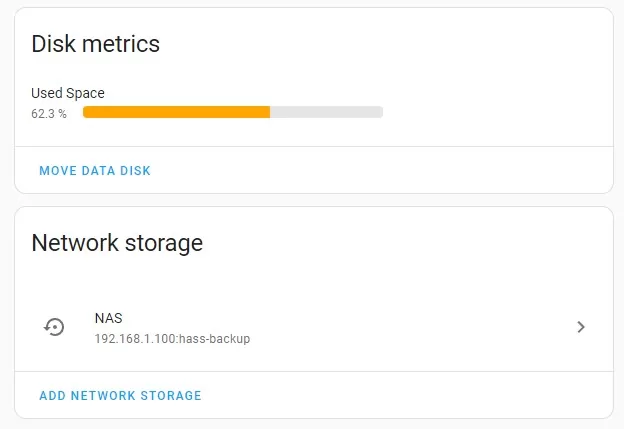Click the left start of usage progress bar
624x429 pixels.
pyautogui.click(x=86, y=112)
